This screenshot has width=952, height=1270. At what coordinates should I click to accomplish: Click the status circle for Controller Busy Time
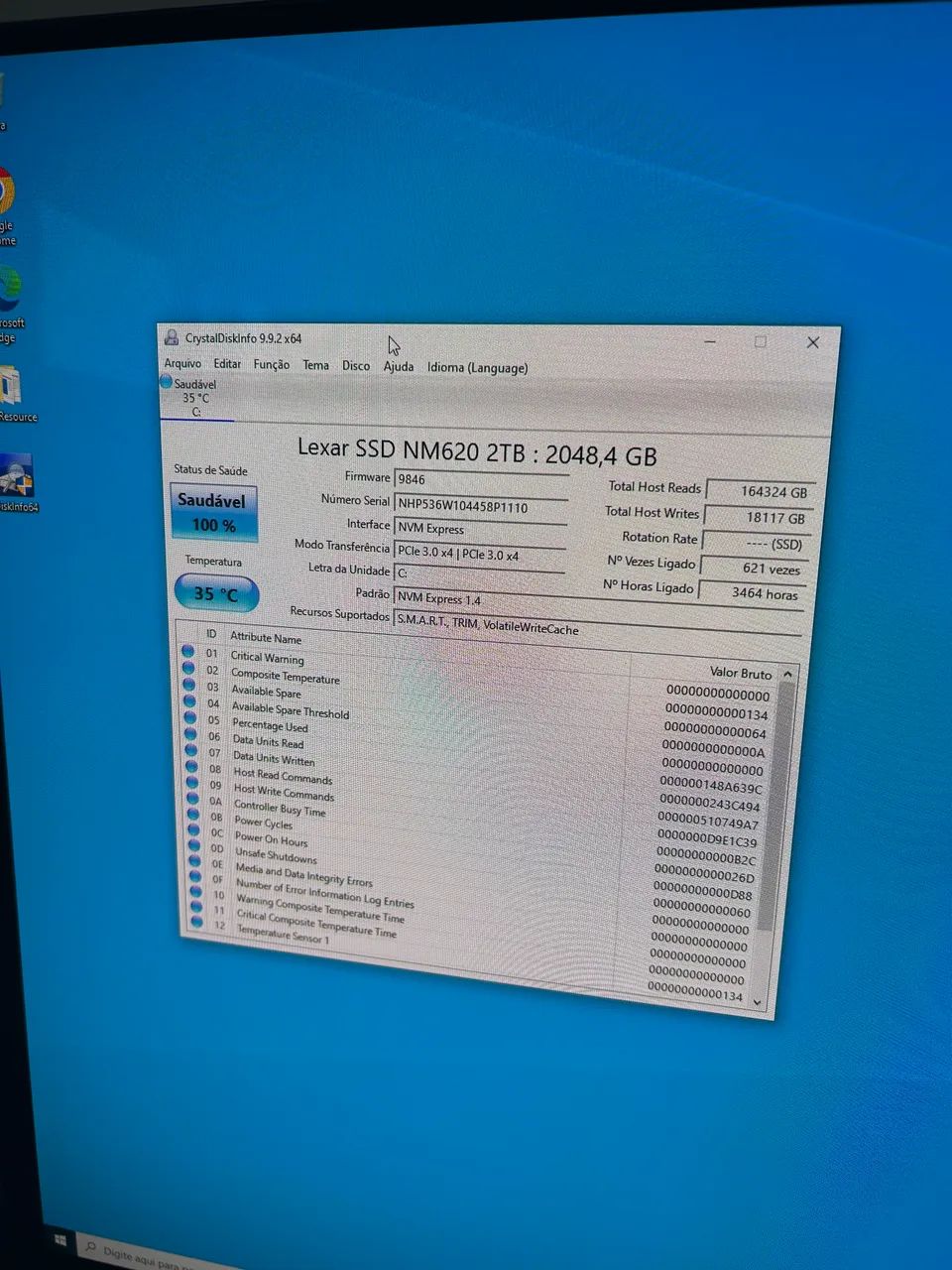pos(192,800)
